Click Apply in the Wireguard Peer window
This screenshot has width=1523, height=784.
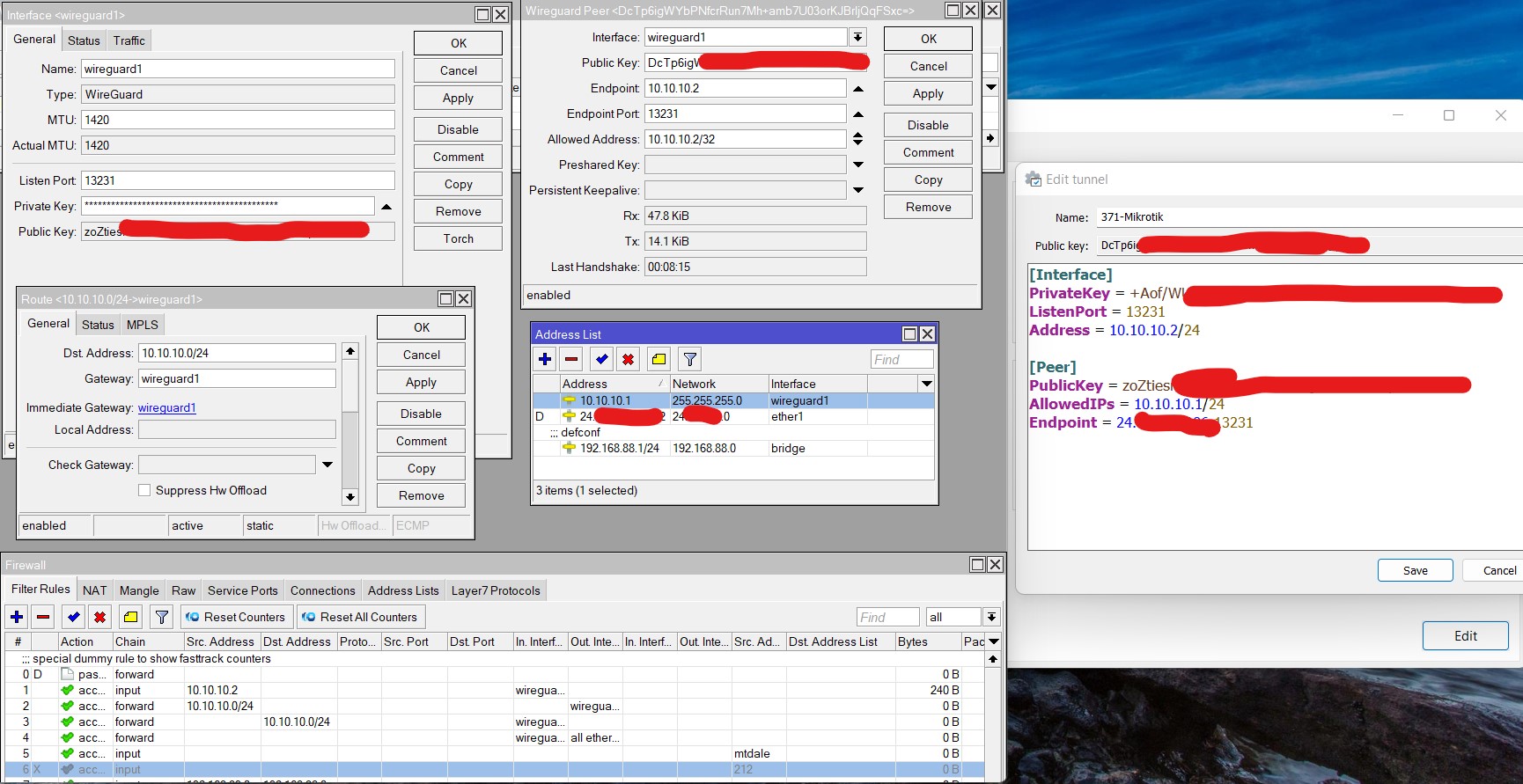pos(928,93)
